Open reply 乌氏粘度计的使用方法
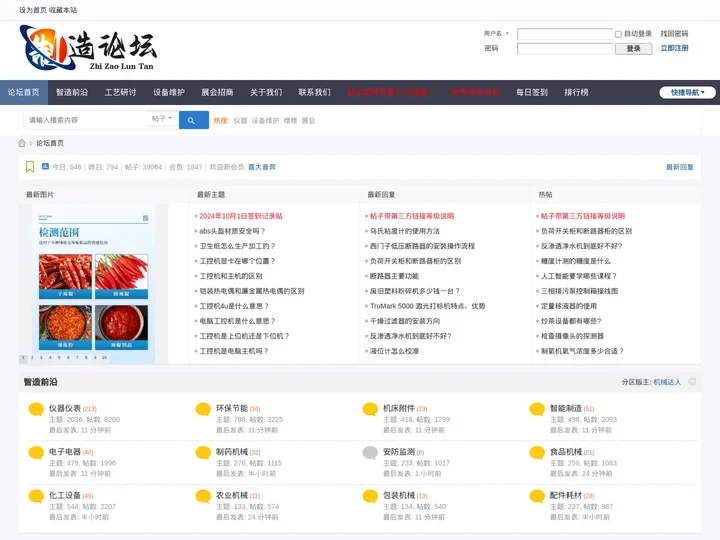Viewport: 720px width, 540px height. coord(405,231)
